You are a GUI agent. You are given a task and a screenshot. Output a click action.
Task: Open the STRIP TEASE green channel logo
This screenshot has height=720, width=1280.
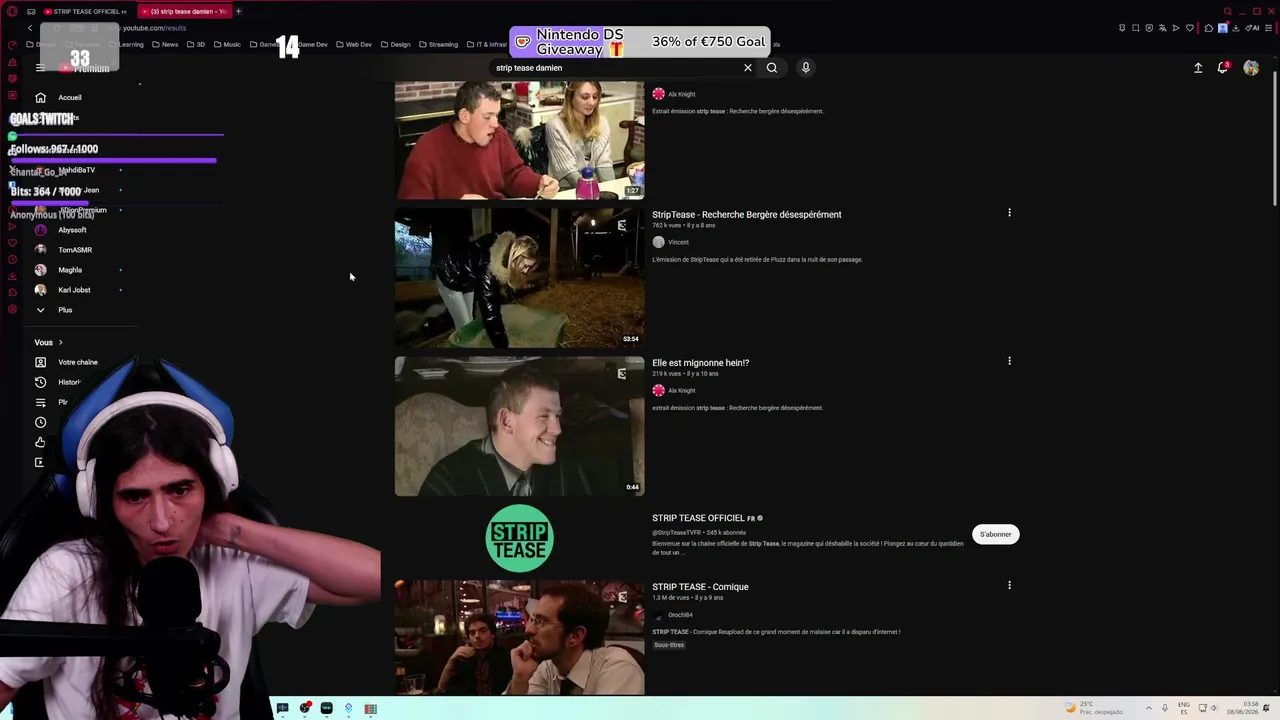(519, 538)
